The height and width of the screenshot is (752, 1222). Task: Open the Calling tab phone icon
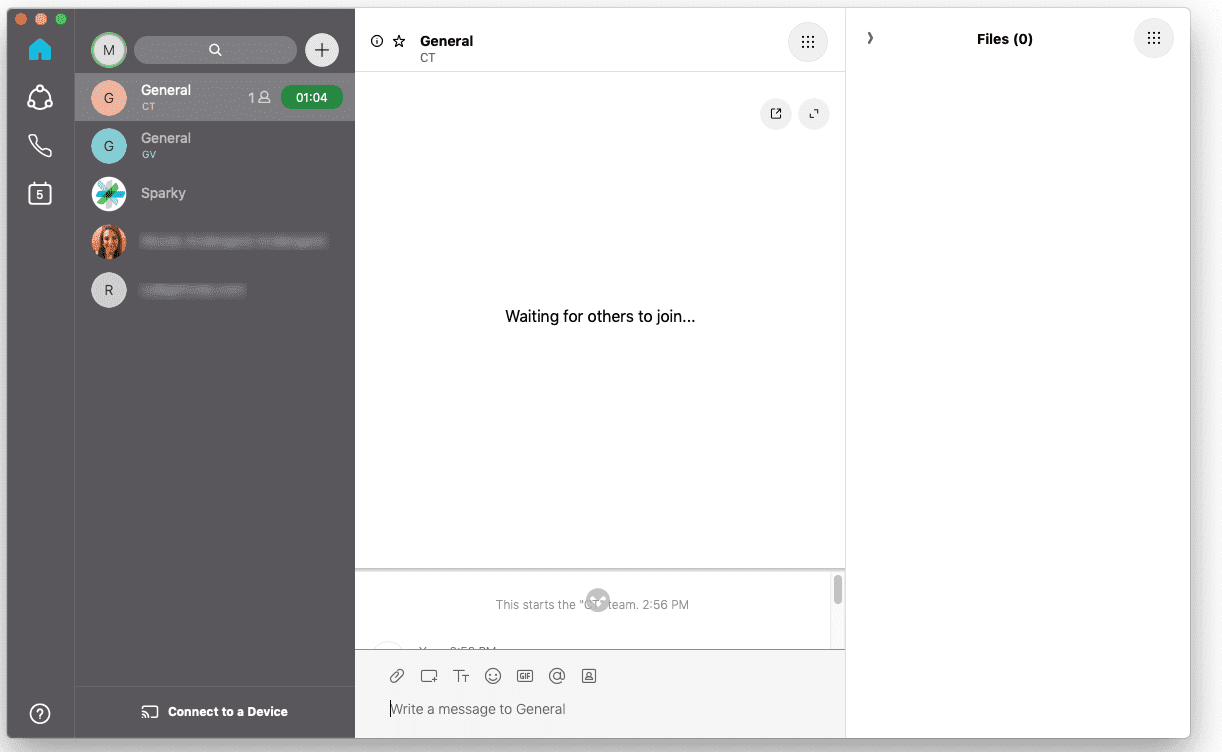click(40, 146)
